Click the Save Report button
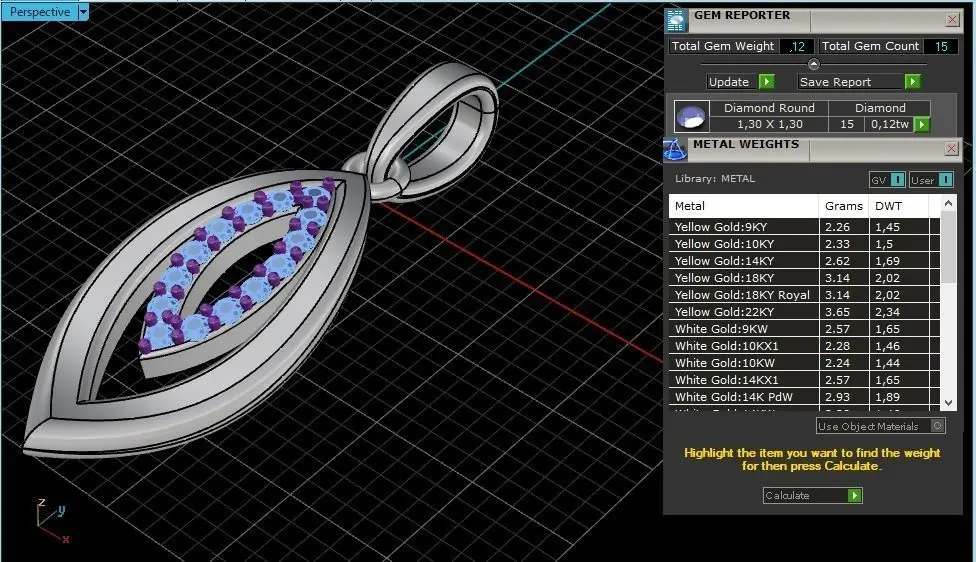976x562 pixels. (x=851, y=82)
